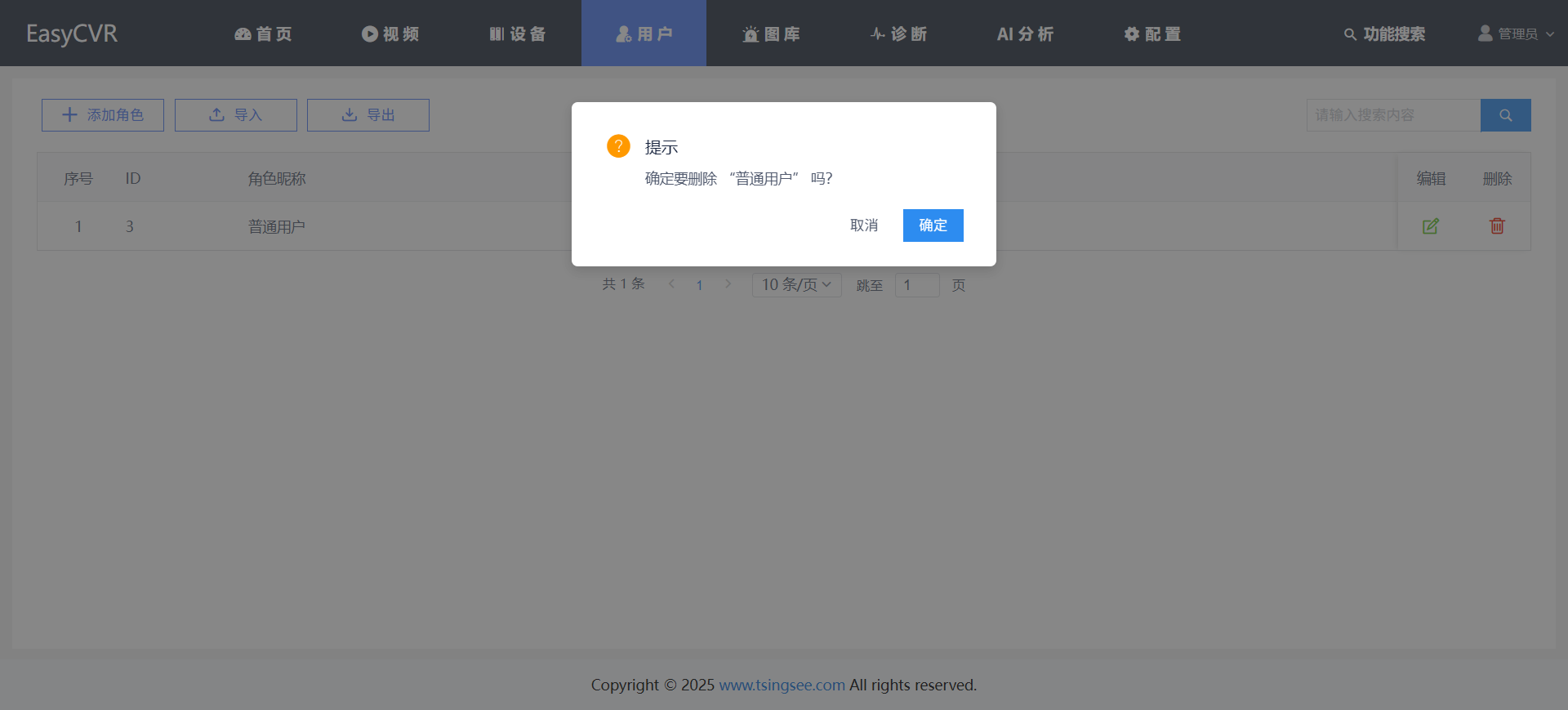Expand the 管理员 account dropdown

pyautogui.click(x=1516, y=33)
